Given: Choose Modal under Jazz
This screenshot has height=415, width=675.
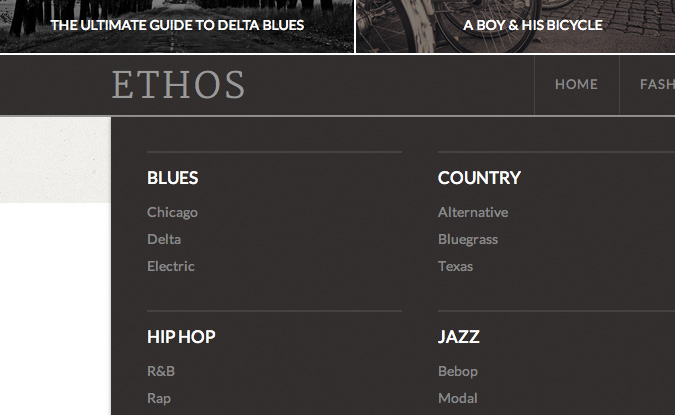Looking at the screenshot, I should (x=458, y=398).
